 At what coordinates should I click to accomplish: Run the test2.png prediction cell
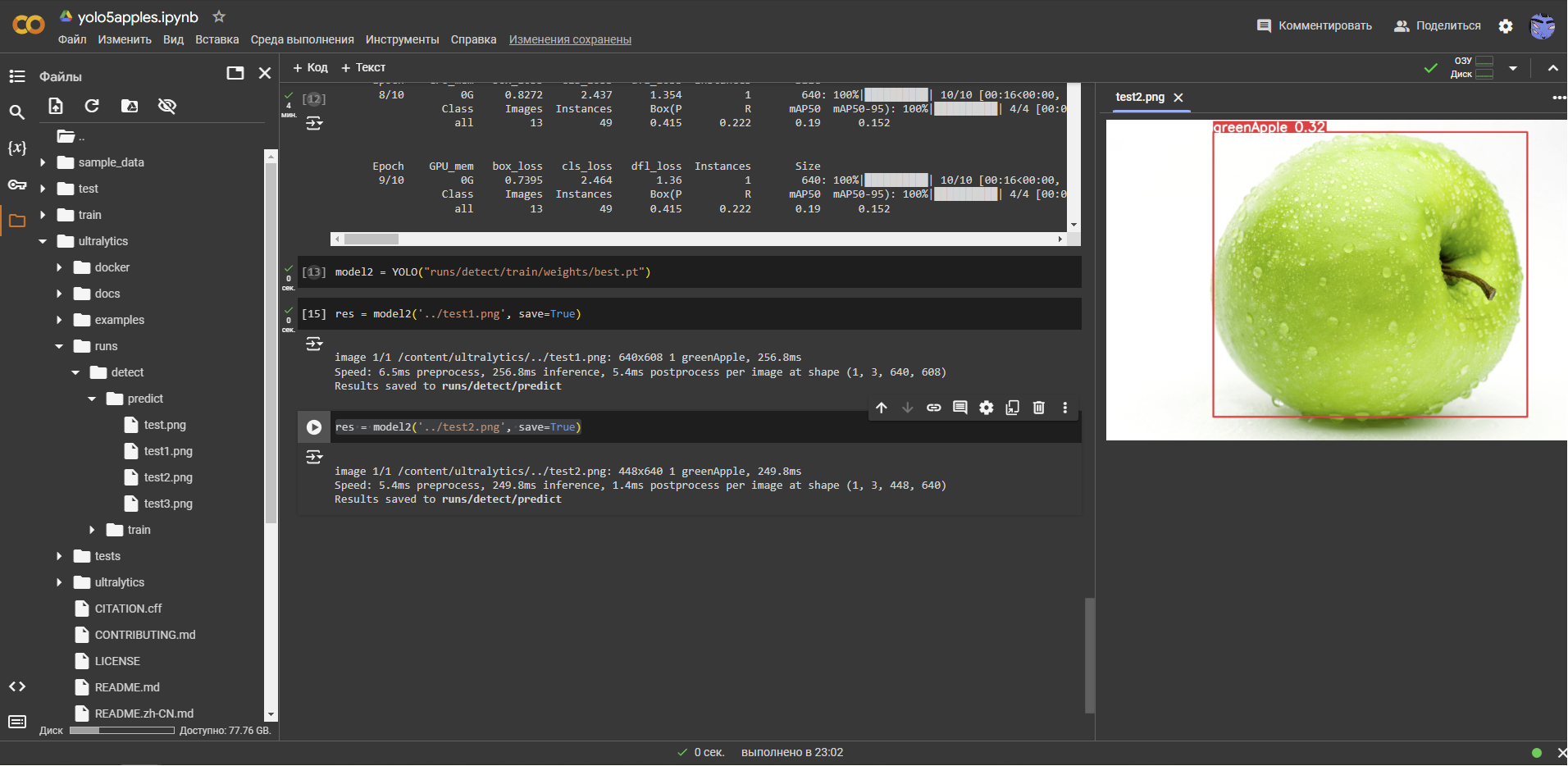314,427
